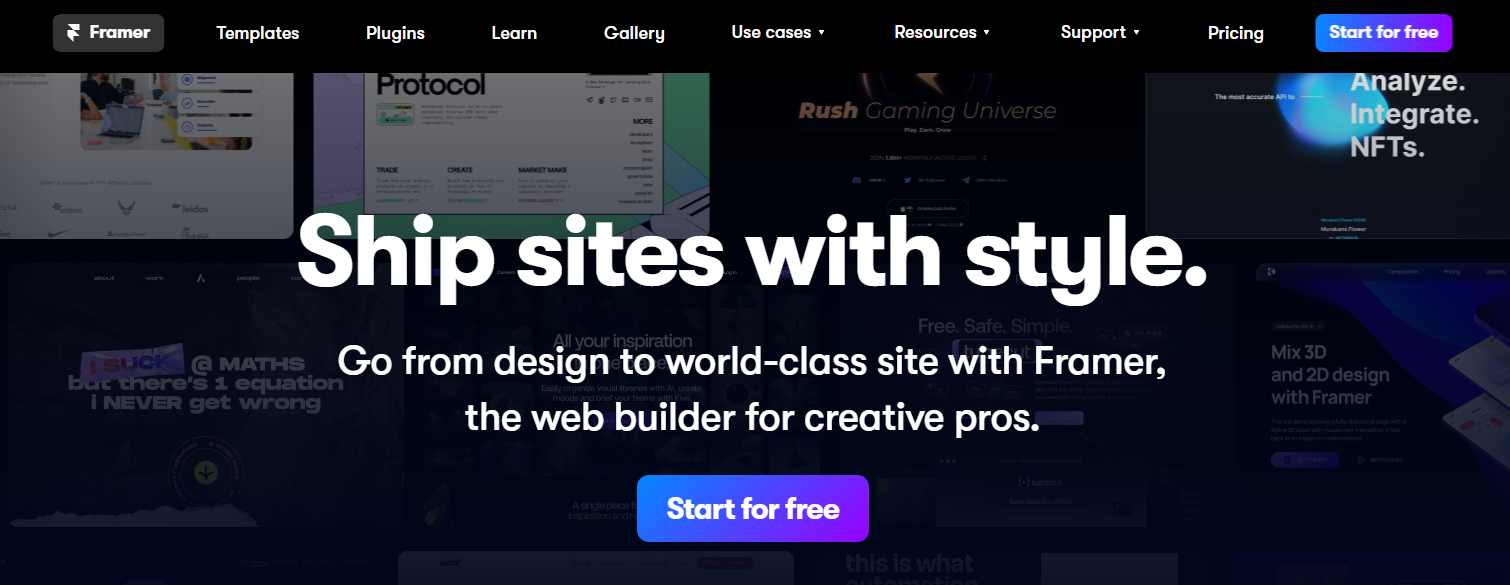
Task: Go to the Plugins page
Action: coord(395,33)
